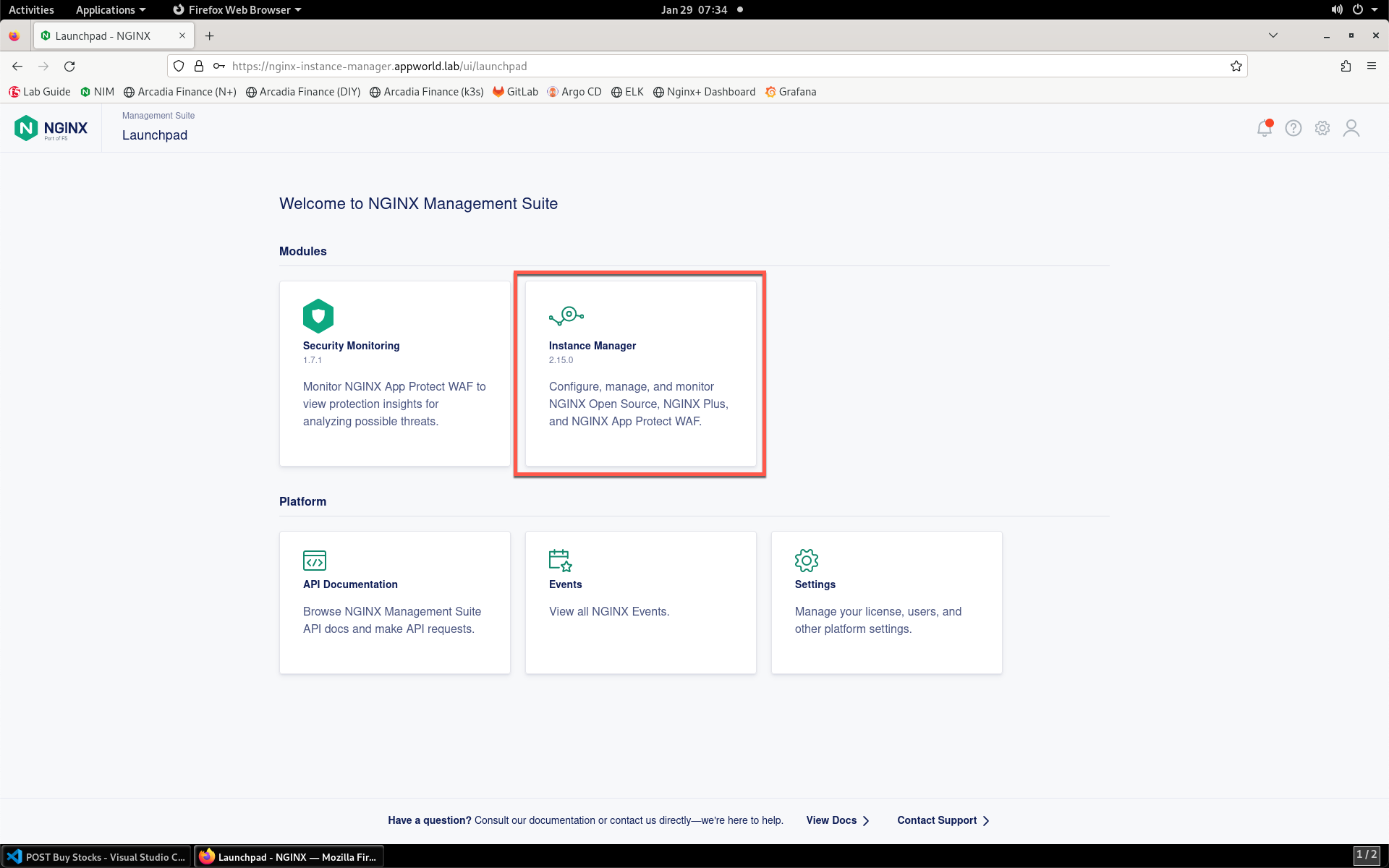This screenshot has height=868, width=1389.
Task: Open the Nginx+ Dashboard bookmark
Action: [704, 92]
